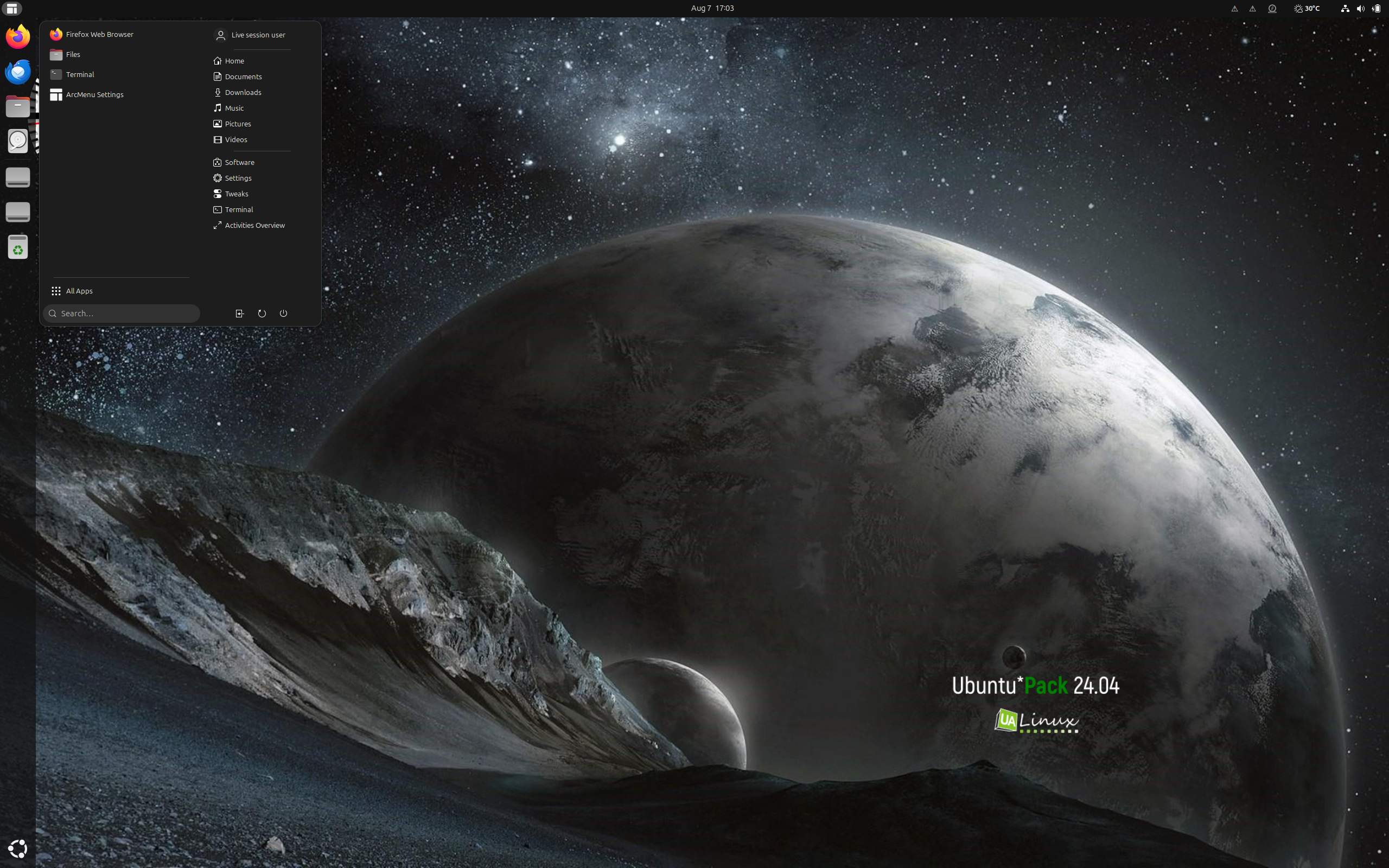1389x868 pixels.
Task: Open Thunderbird Mail from the dock
Action: coord(18,72)
